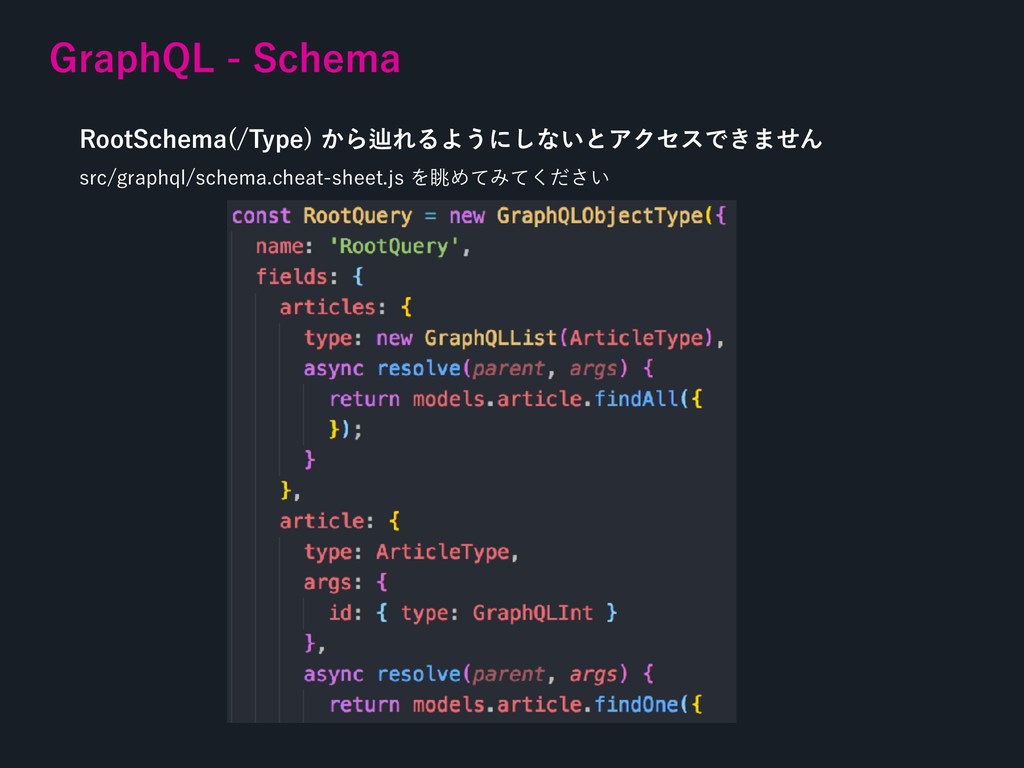
Task: Click the src/graphql/schema.cheat-sheet.js file path text
Action: pyautogui.click(x=240, y=178)
